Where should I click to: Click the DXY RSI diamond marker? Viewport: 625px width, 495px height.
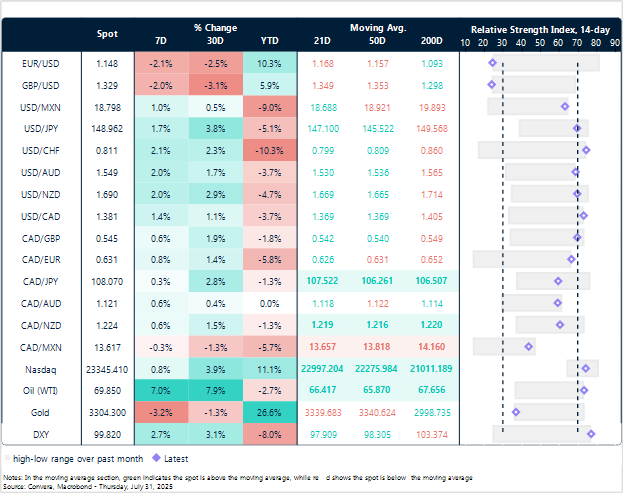[591, 433]
